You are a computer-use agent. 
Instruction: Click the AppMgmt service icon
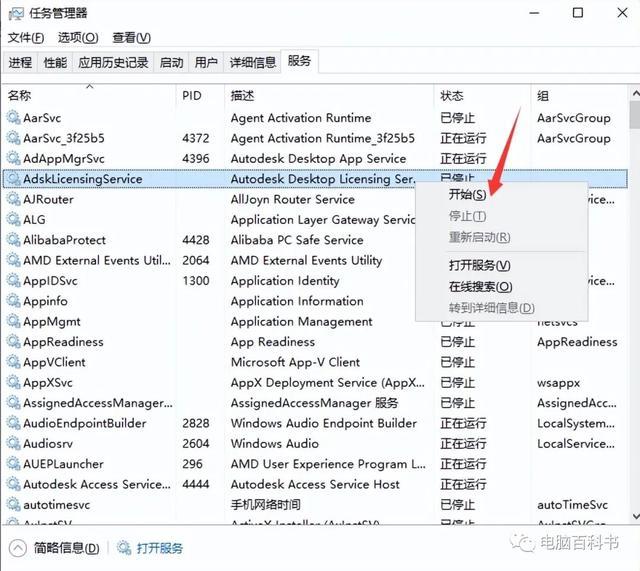point(13,322)
